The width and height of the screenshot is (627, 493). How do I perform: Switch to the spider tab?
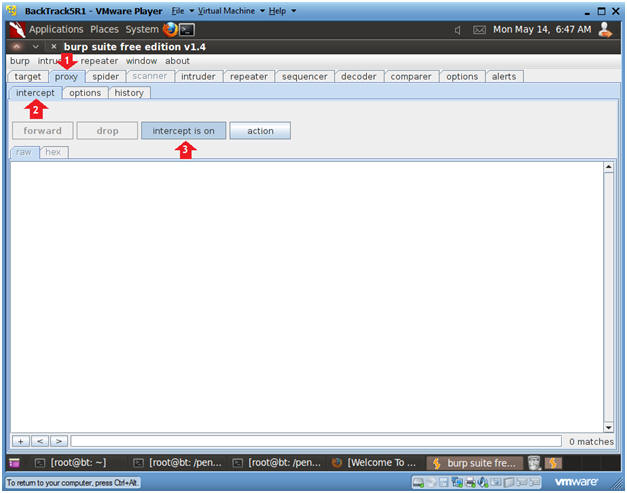[106, 77]
